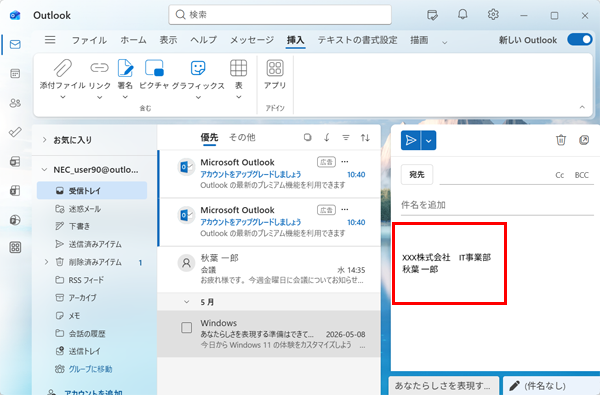Switch to the メッセージ tab
Image resolution: width=600 pixels, height=395 pixels.
coord(252,40)
